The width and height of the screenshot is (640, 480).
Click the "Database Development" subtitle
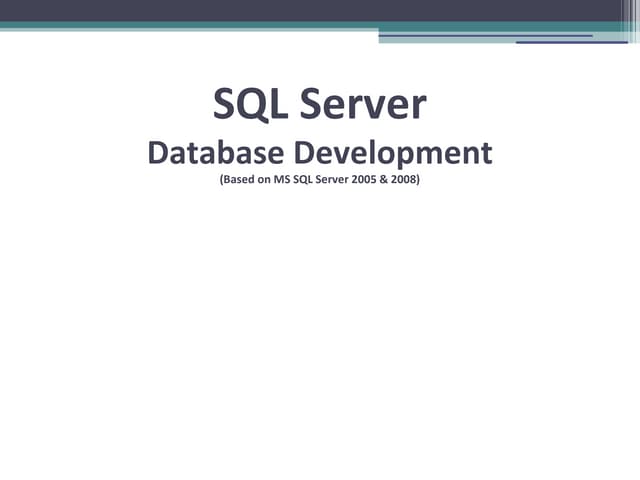point(320,153)
